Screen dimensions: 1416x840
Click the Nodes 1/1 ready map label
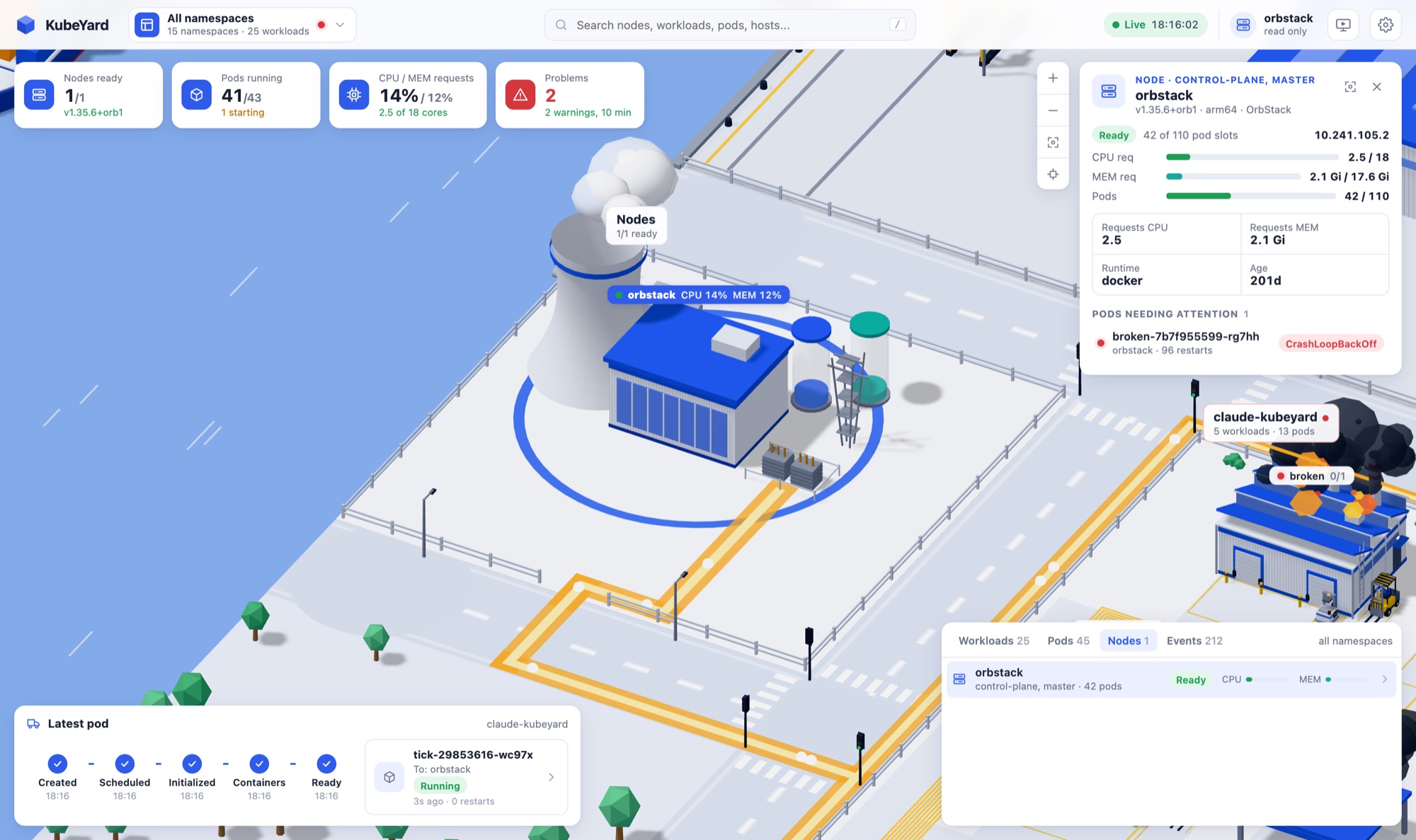(636, 226)
